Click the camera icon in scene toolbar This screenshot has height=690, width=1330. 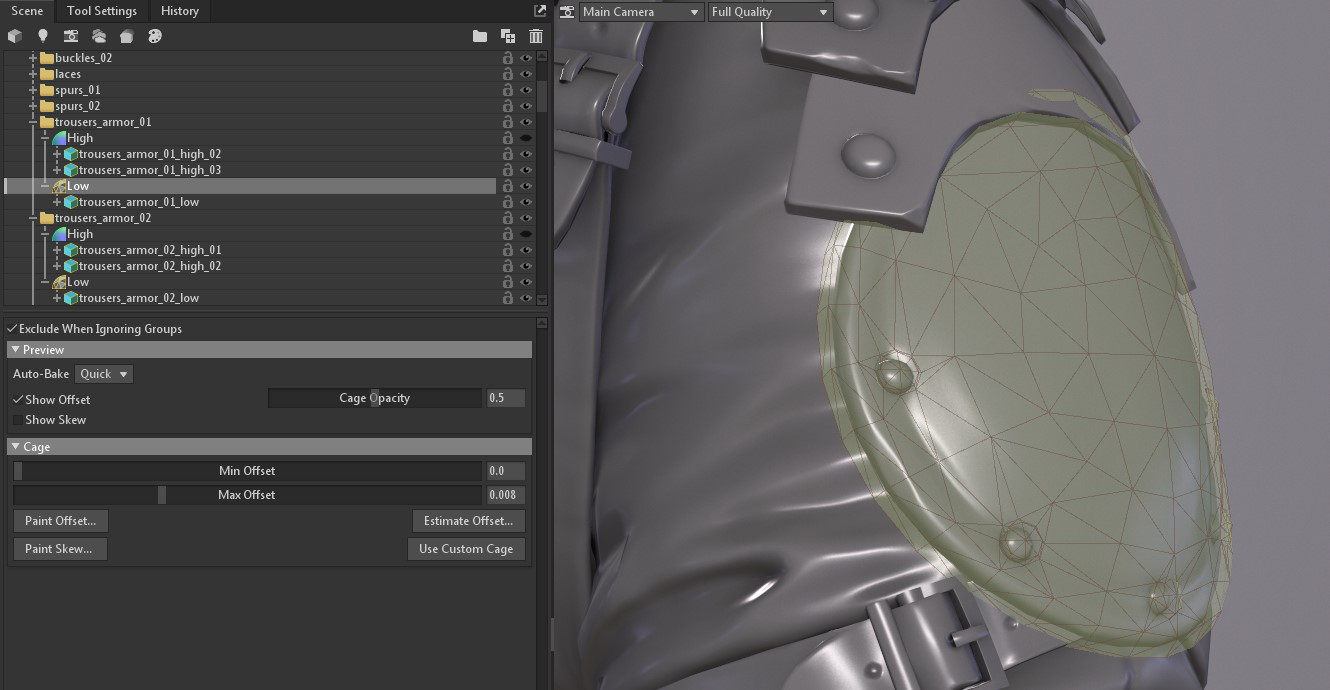71,36
